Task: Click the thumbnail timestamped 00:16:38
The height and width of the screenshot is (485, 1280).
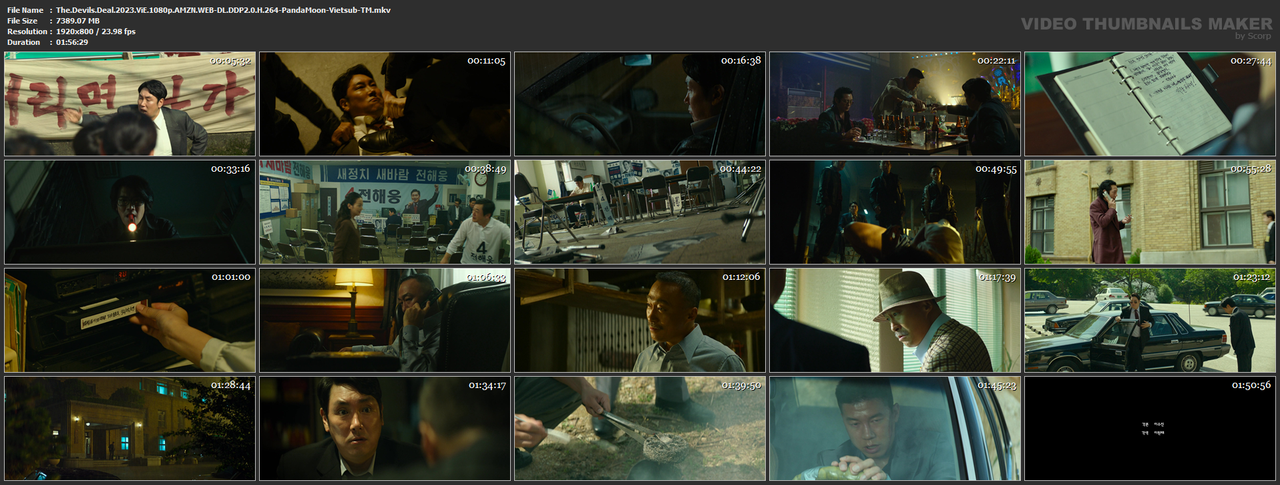Action: point(640,104)
